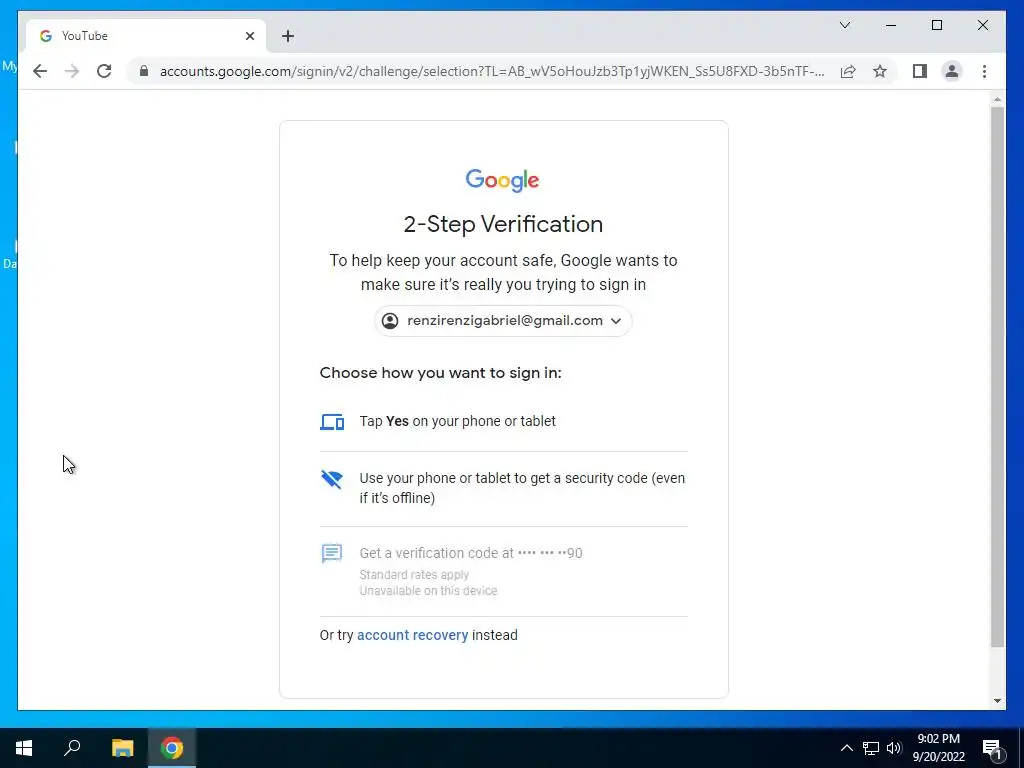Click the scrollbar up arrow

coord(997,99)
